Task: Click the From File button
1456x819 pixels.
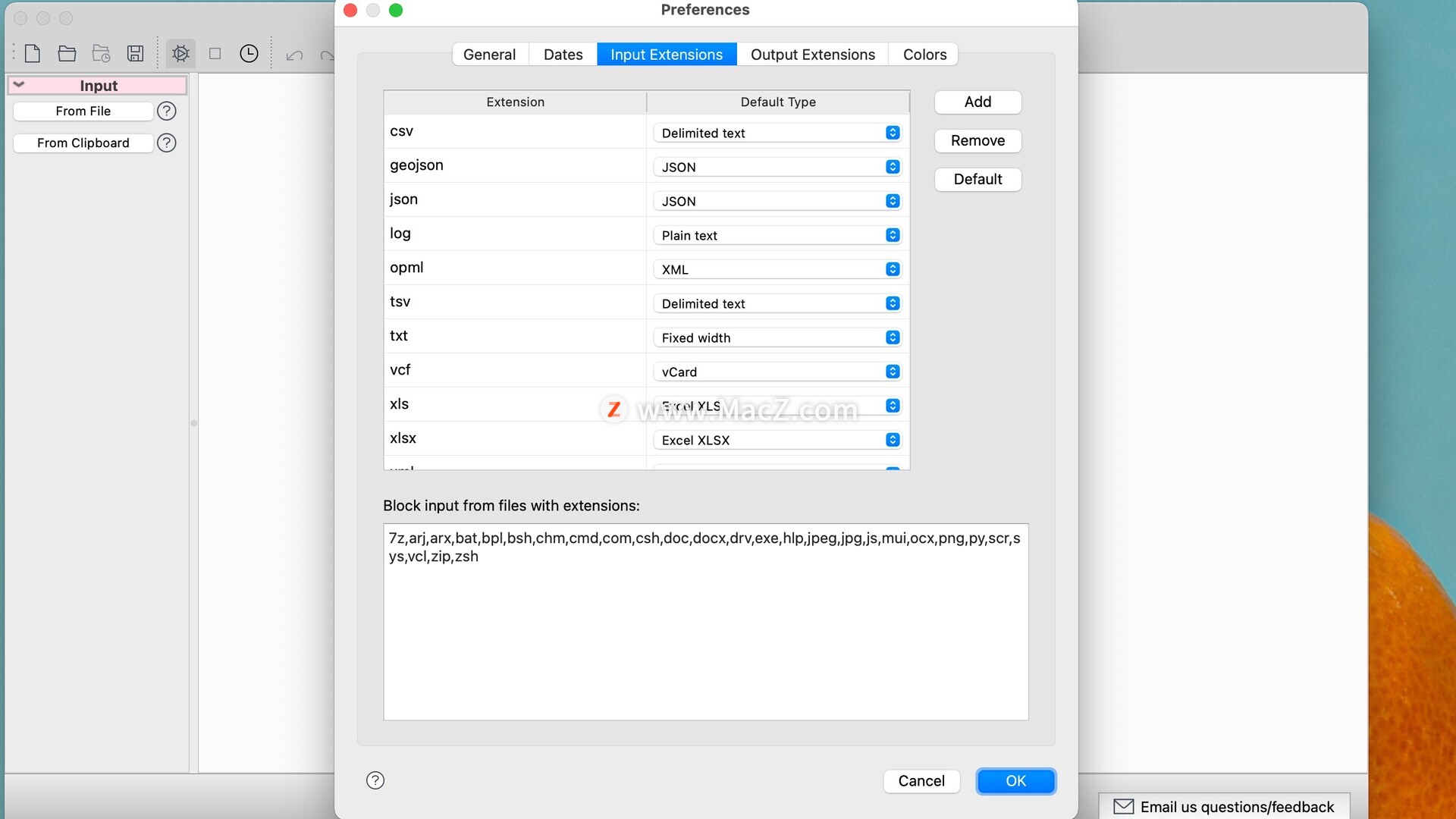Action: pyautogui.click(x=83, y=111)
